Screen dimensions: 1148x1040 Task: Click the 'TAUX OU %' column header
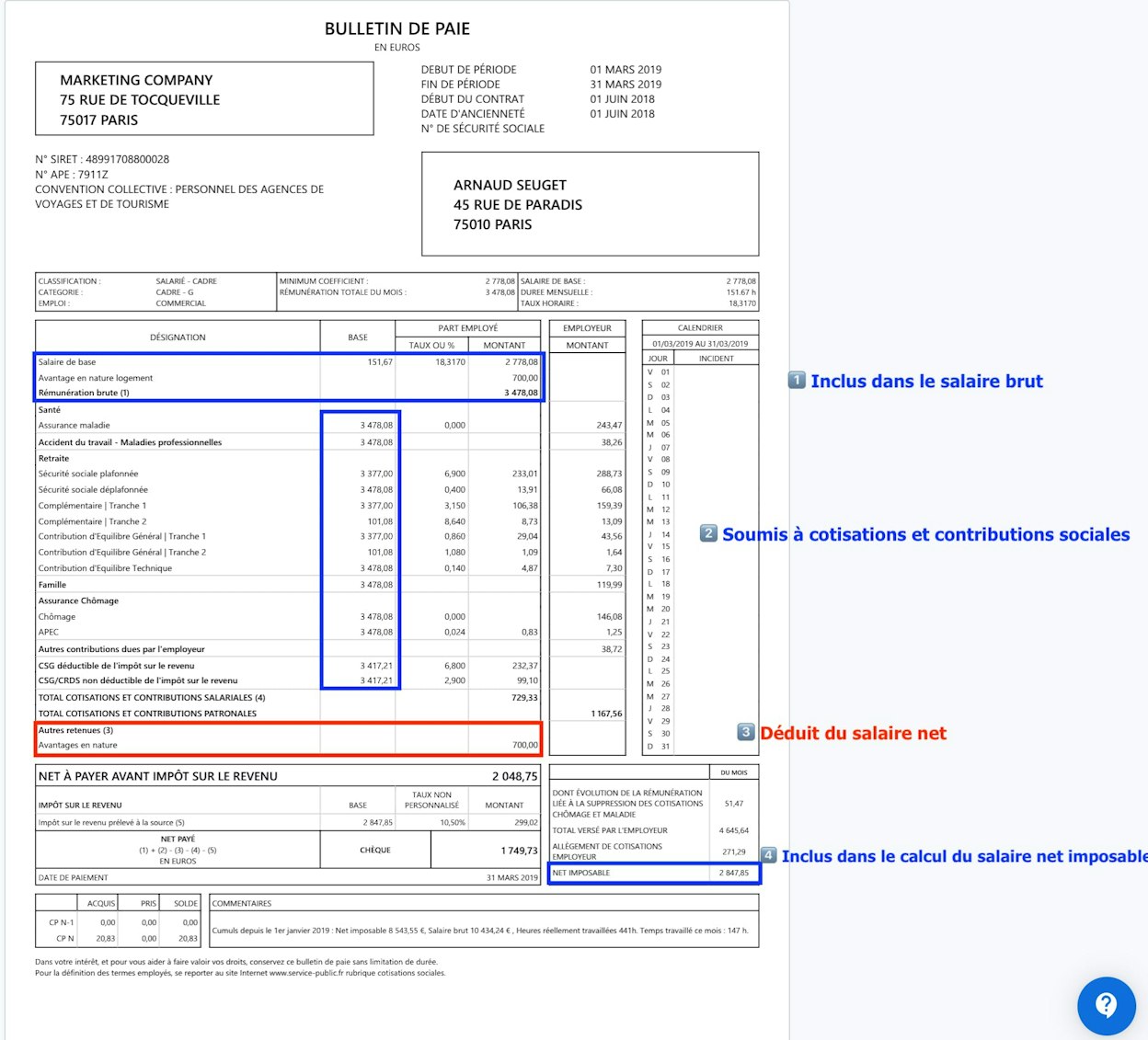[431, 346]
